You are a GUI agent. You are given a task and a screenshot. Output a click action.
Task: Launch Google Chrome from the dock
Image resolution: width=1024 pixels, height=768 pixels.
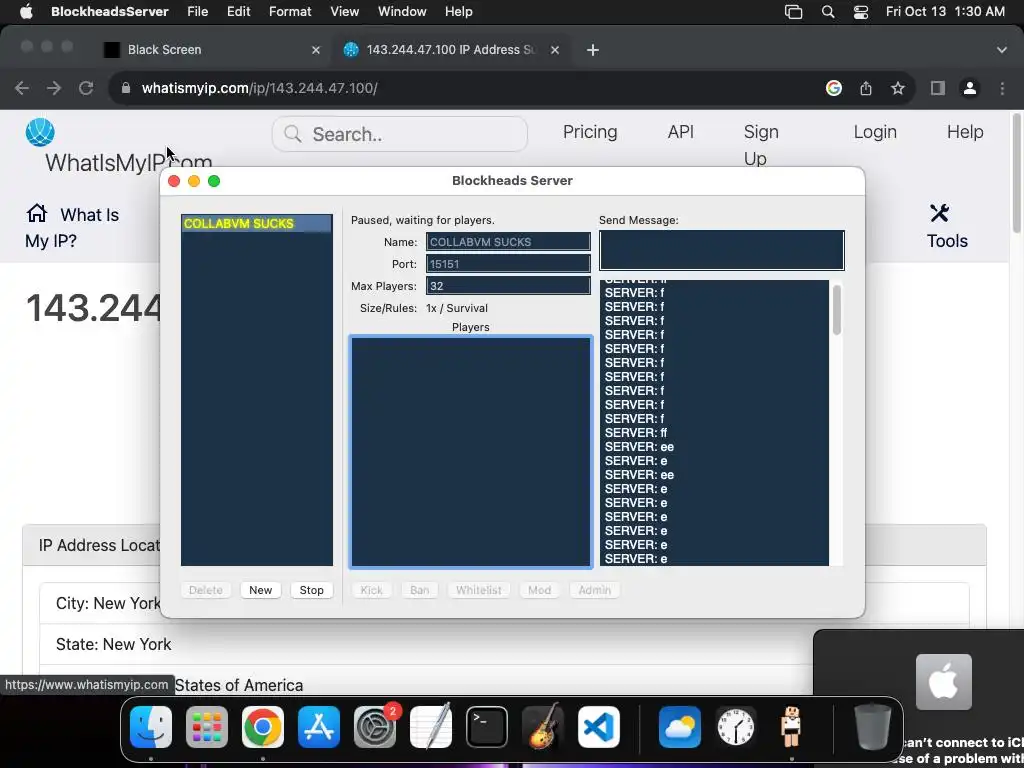[263, 727]
